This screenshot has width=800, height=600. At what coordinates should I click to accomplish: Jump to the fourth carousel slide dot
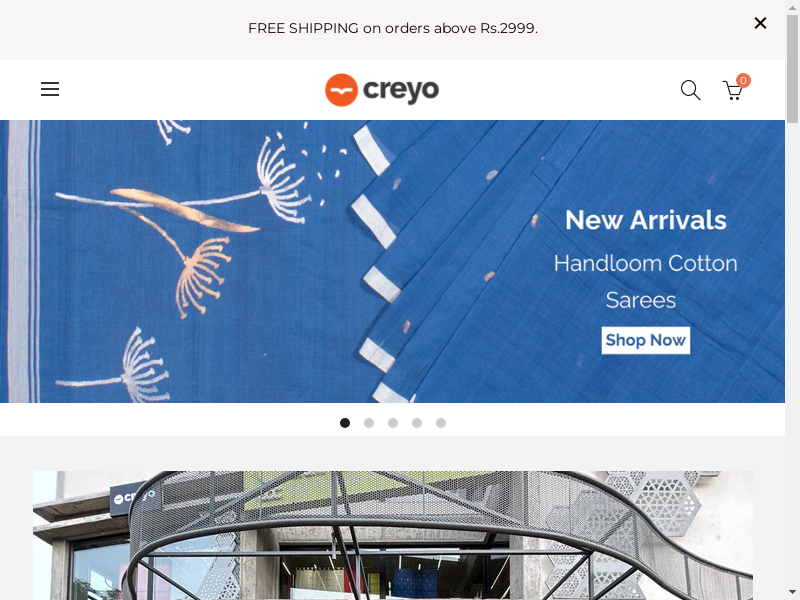click(x=417, y=423)
